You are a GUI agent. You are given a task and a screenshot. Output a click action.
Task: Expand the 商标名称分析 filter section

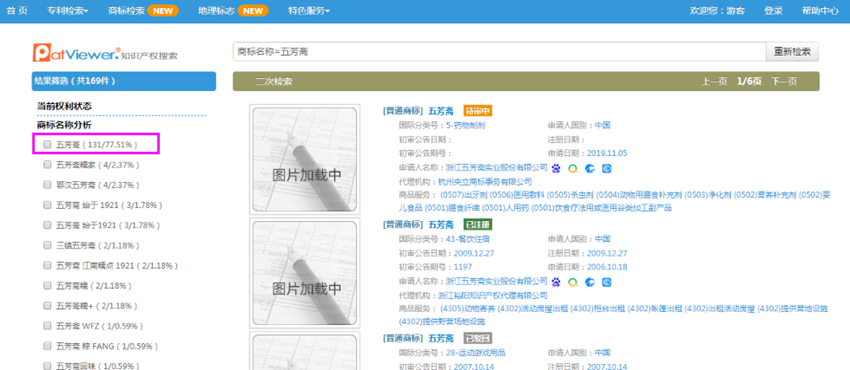click(x=64, y=125)
